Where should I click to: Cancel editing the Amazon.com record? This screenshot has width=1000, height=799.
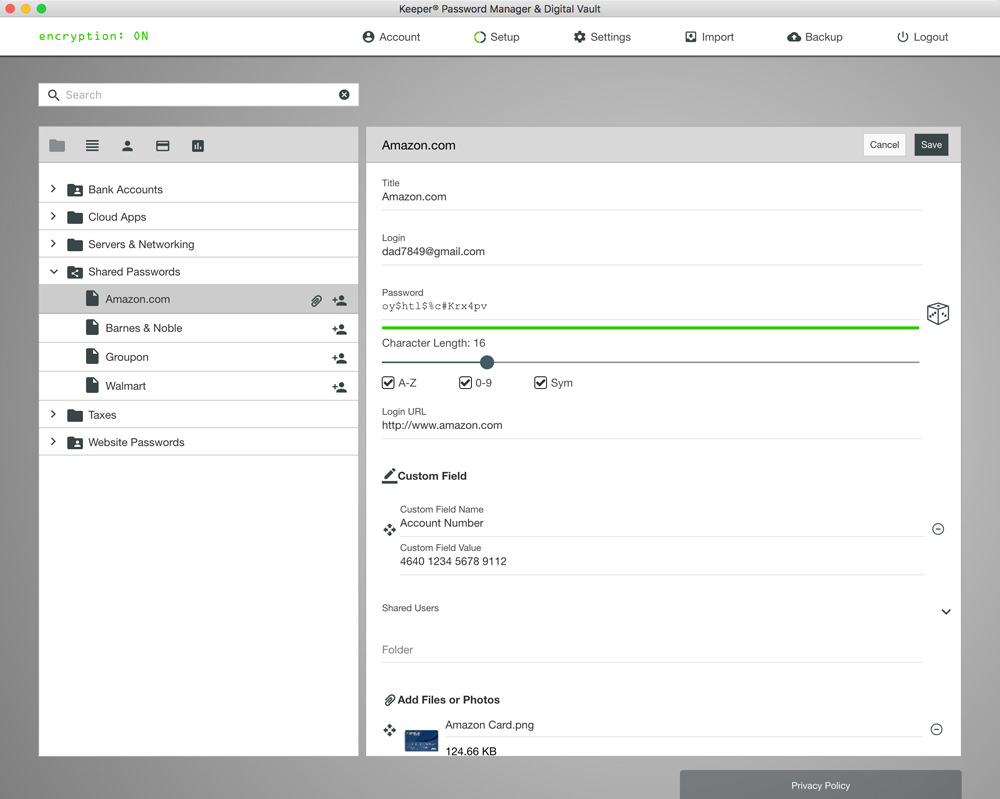pos(884,145)
